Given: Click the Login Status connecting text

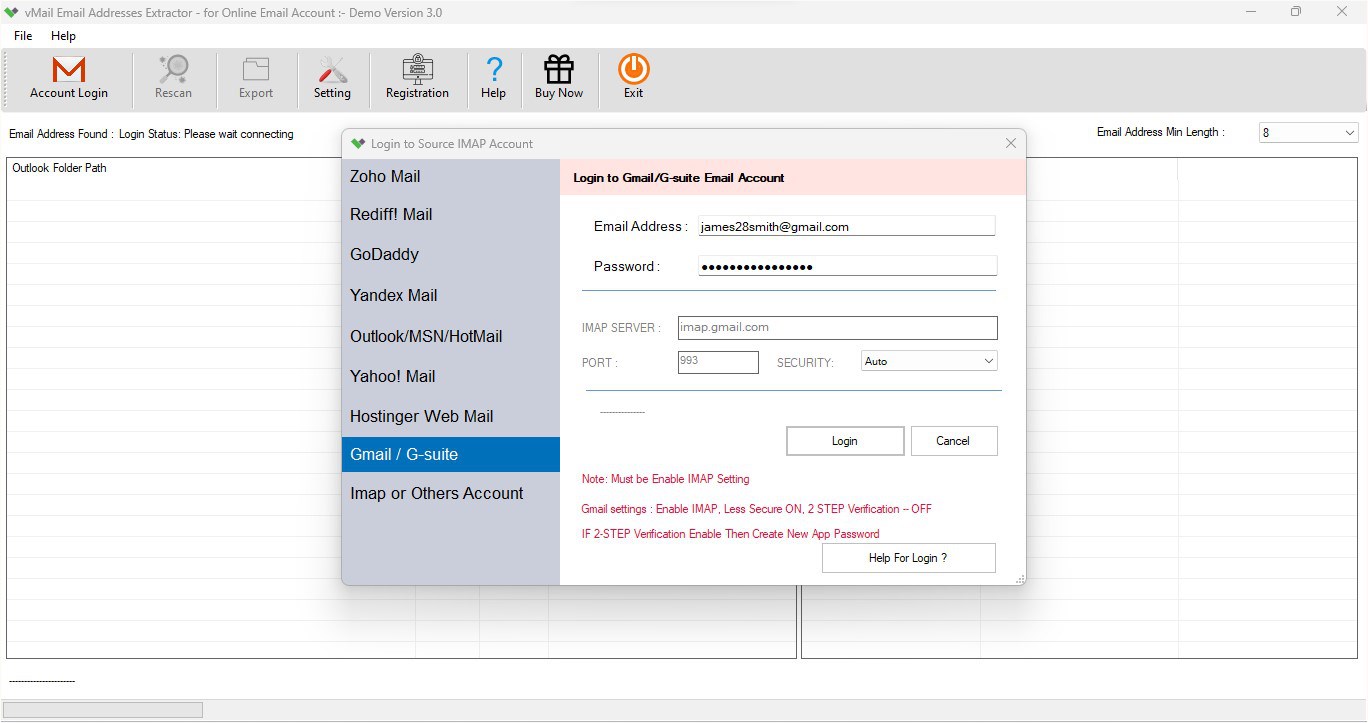Looking at the screenshot, I should 206,134.
